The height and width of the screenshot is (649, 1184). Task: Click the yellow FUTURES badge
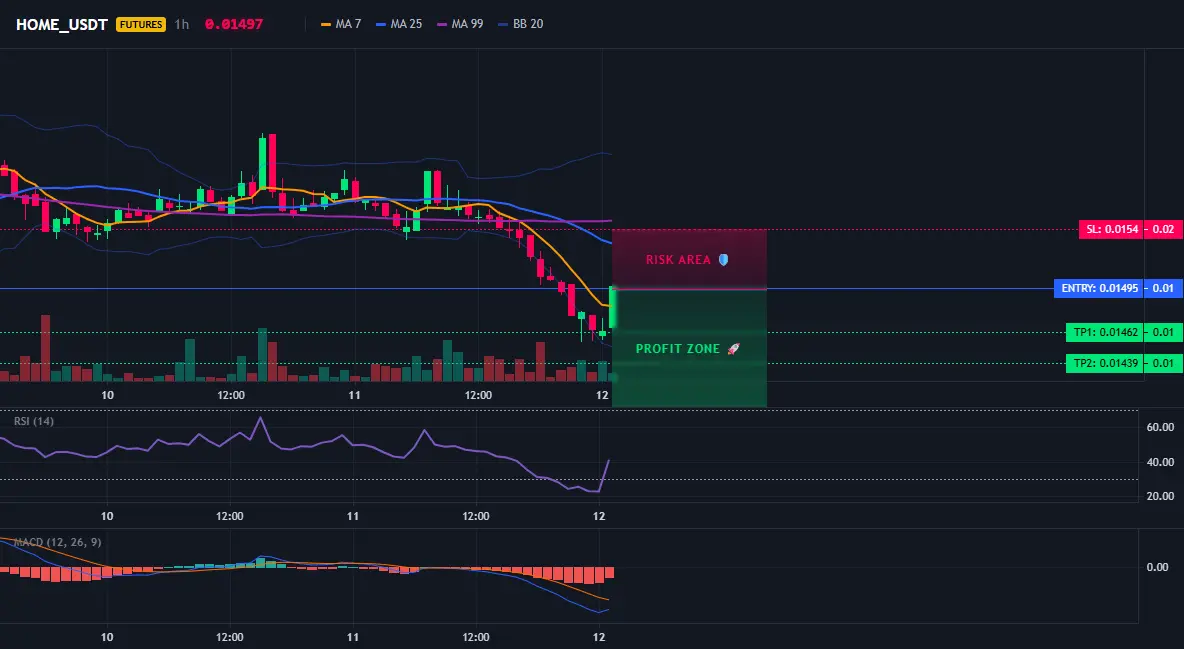[140, 24]
